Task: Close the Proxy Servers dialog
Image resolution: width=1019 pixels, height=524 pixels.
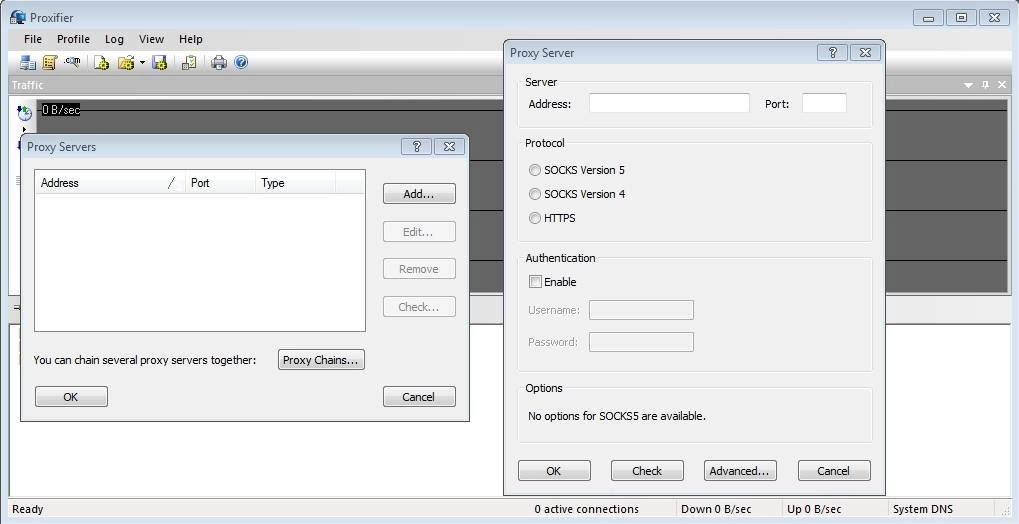Action: click(449, 146)
